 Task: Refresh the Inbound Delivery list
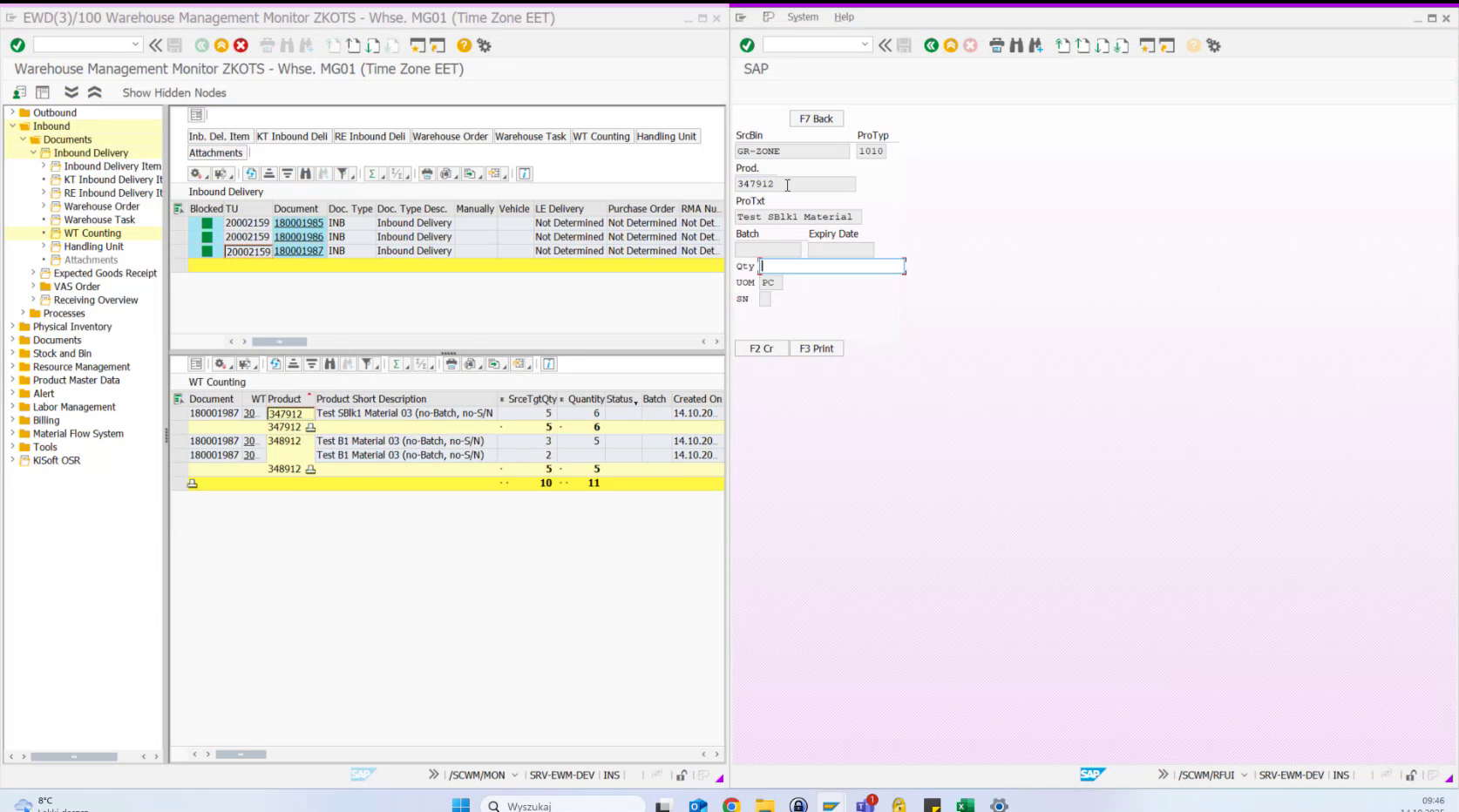pyautogui.click(x=250, y=173)
